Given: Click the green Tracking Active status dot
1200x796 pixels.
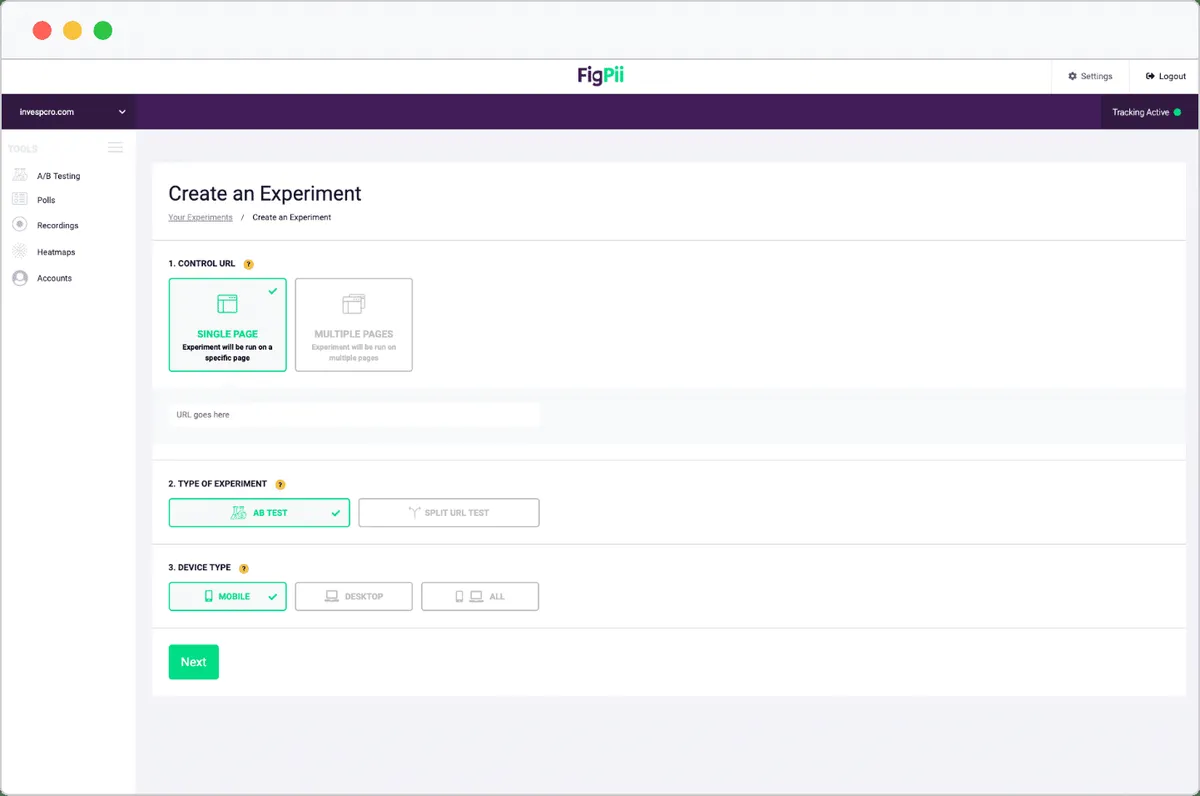Looking at the screenshot, I should 1177,112.
